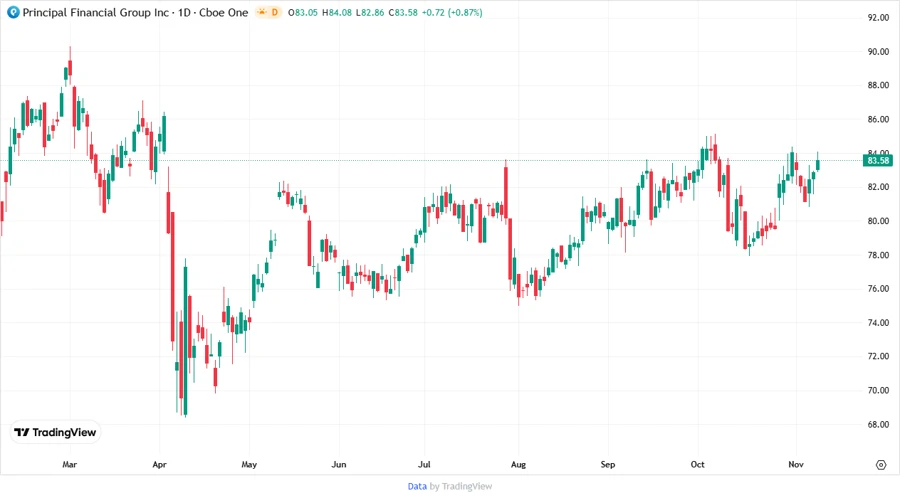The height and width of the screenshot is (498, 900).
Task: Open the 'Data' link in the footer
Action: [417, 486]
